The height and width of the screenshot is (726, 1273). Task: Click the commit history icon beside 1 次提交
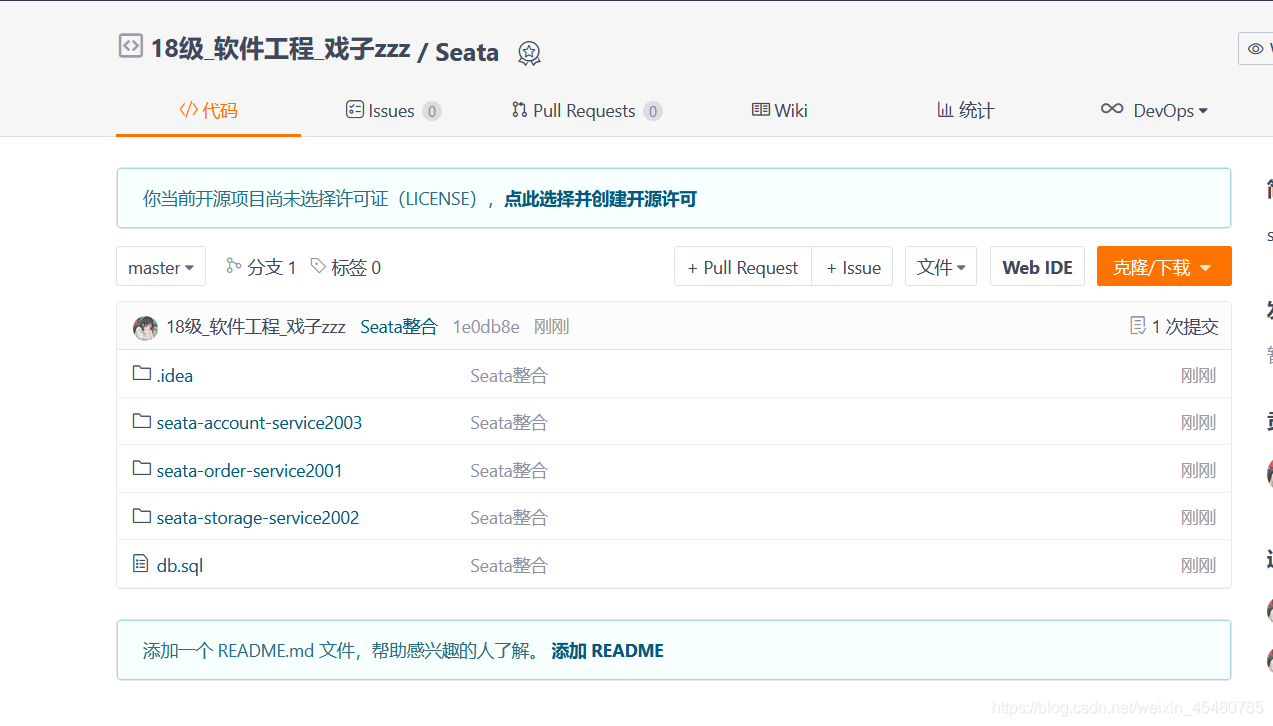[x=1138, y=325]
